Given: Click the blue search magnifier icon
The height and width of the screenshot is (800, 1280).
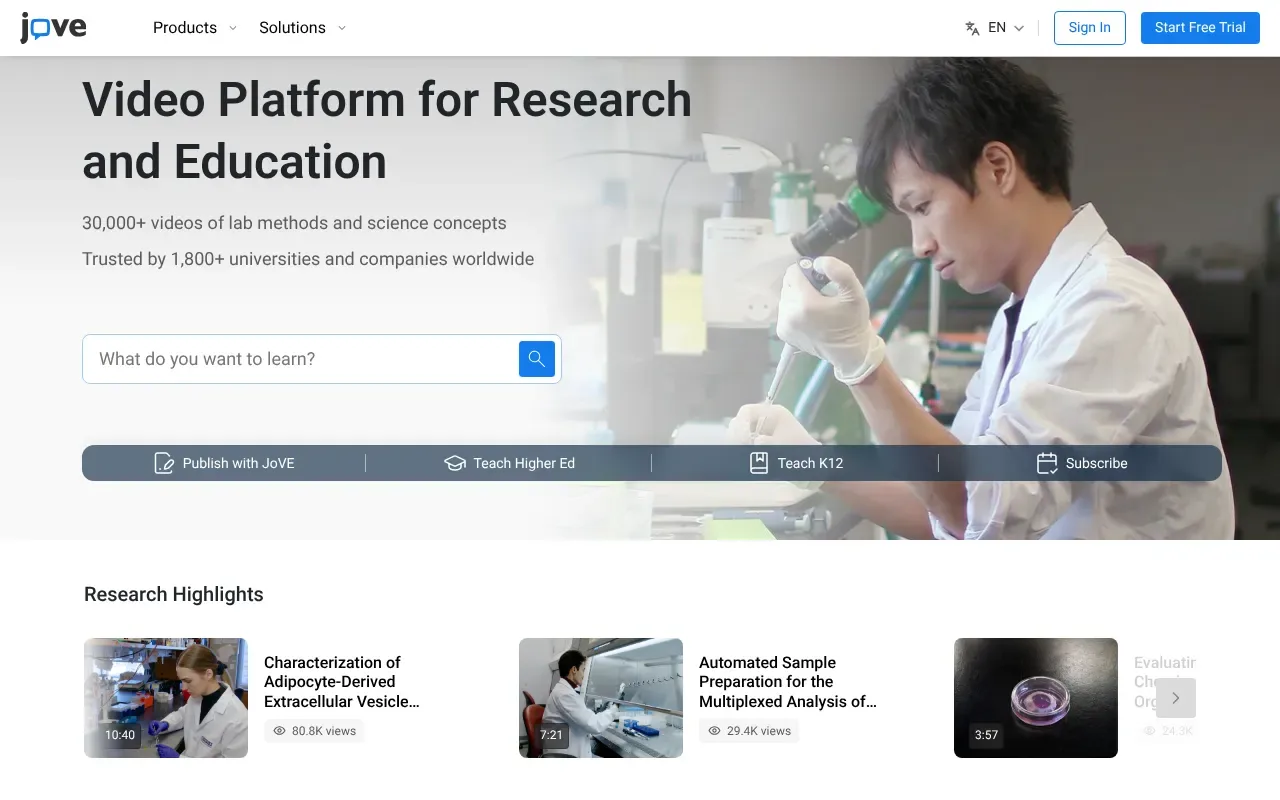Looking at the screenshot, I should (x=536, y=359).
